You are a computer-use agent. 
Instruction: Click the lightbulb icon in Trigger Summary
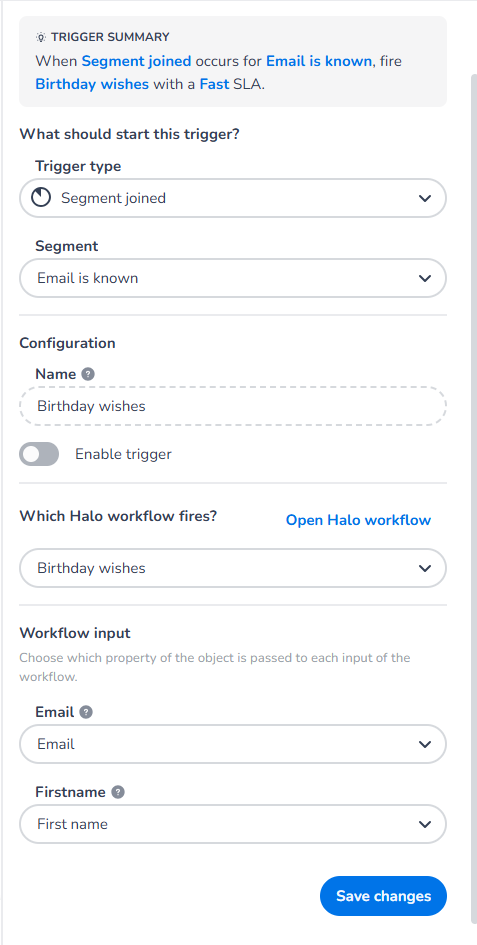point(40,37)
